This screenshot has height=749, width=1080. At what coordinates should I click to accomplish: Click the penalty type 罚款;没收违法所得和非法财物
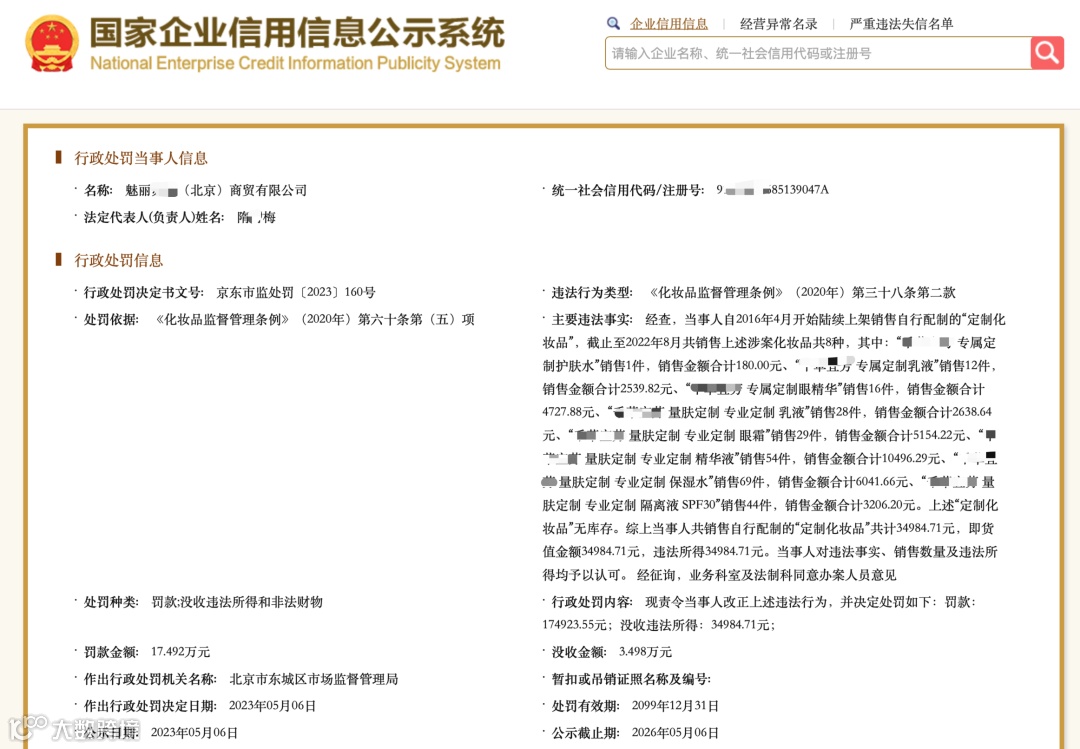[x=237, y=602]
